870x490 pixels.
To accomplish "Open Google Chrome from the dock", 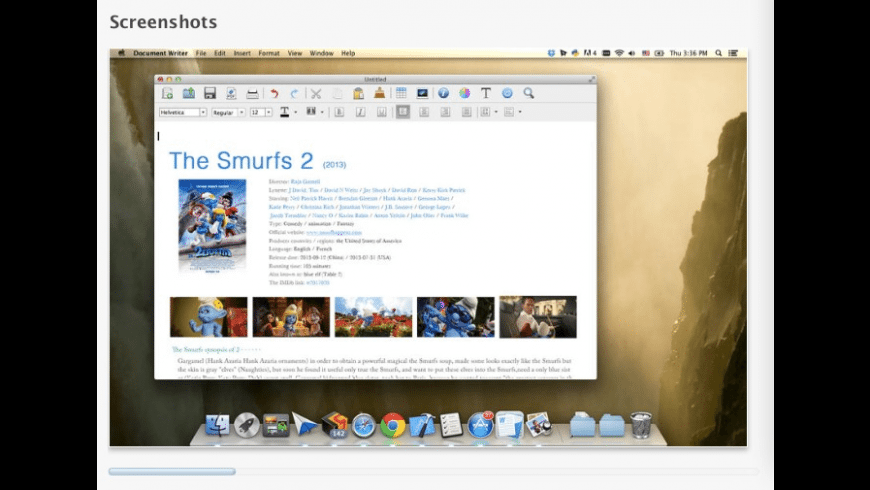I will point(393,426).
